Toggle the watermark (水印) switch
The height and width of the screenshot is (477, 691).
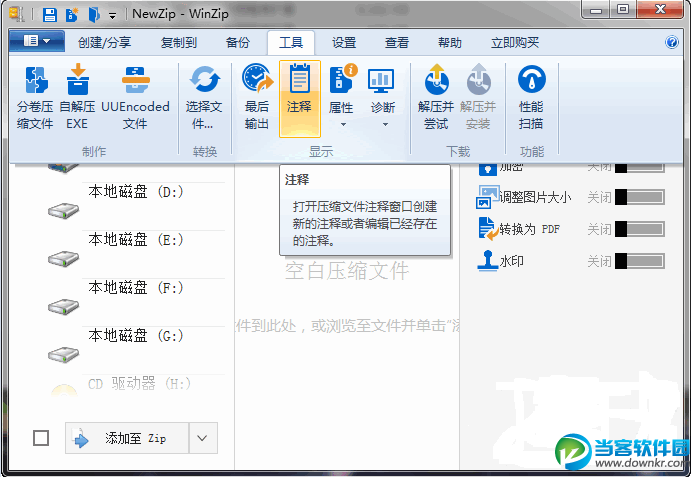tap(640, 261)
